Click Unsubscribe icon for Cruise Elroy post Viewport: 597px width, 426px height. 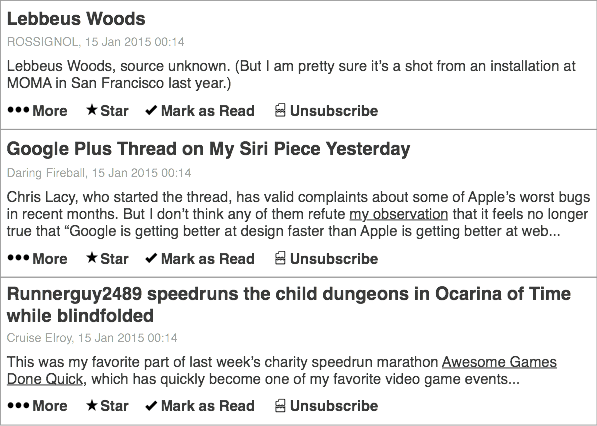tap(280, 405)
